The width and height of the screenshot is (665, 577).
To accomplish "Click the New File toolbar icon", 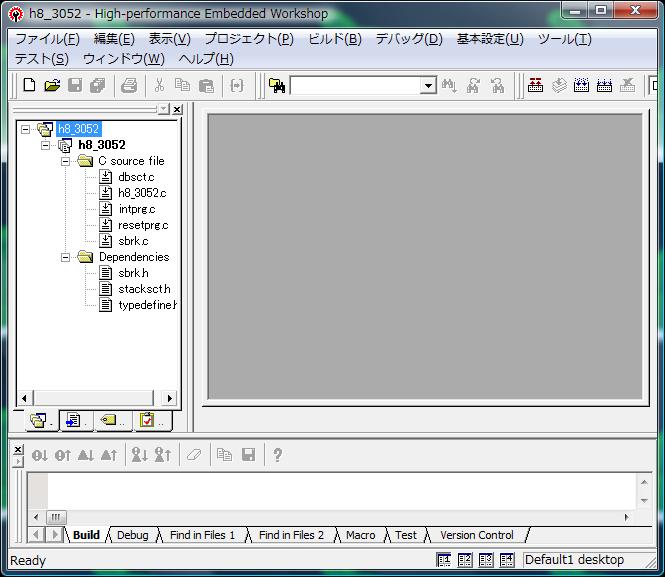I will [29, 86].
